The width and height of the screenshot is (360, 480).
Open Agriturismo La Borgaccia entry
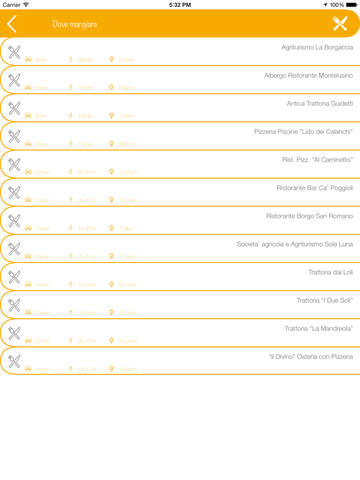point(180,51)
